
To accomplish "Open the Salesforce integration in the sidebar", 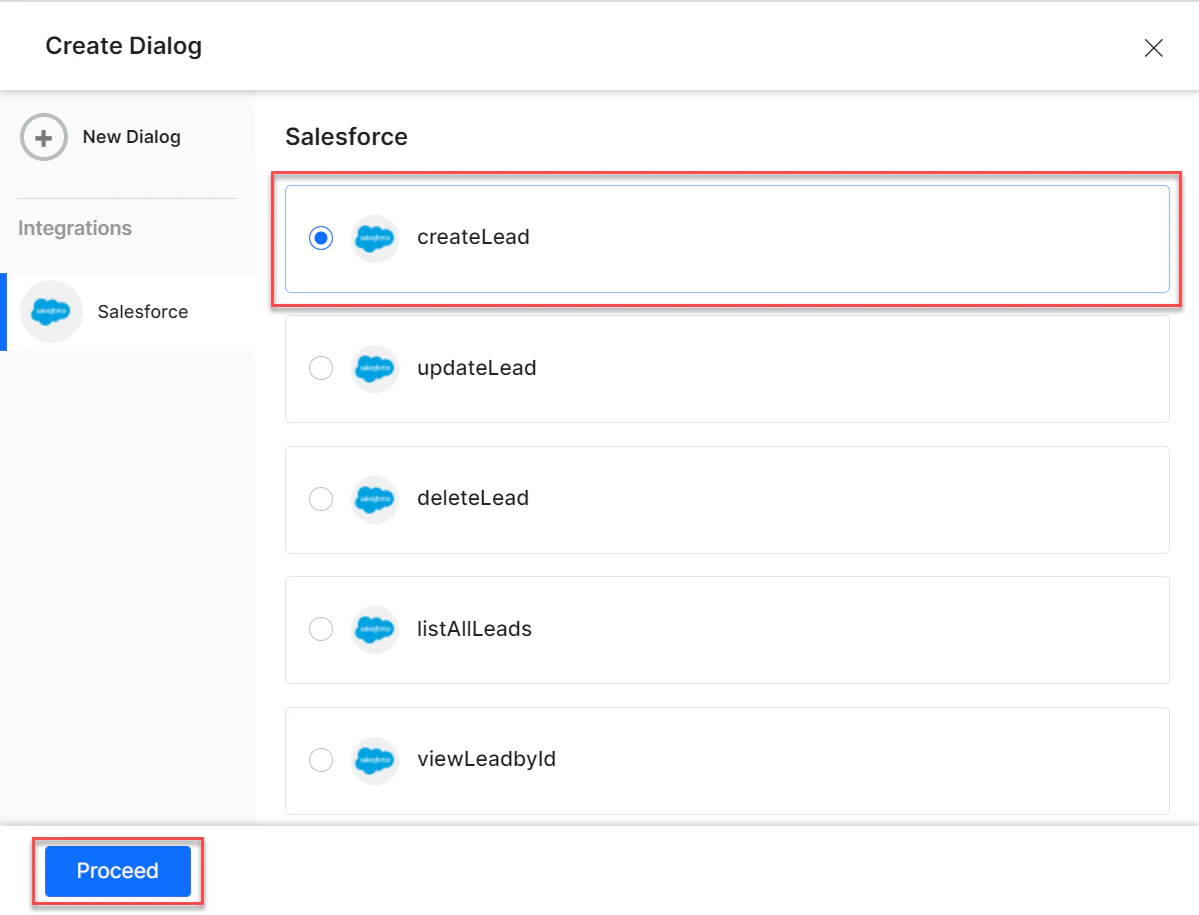I will [142, 311].
